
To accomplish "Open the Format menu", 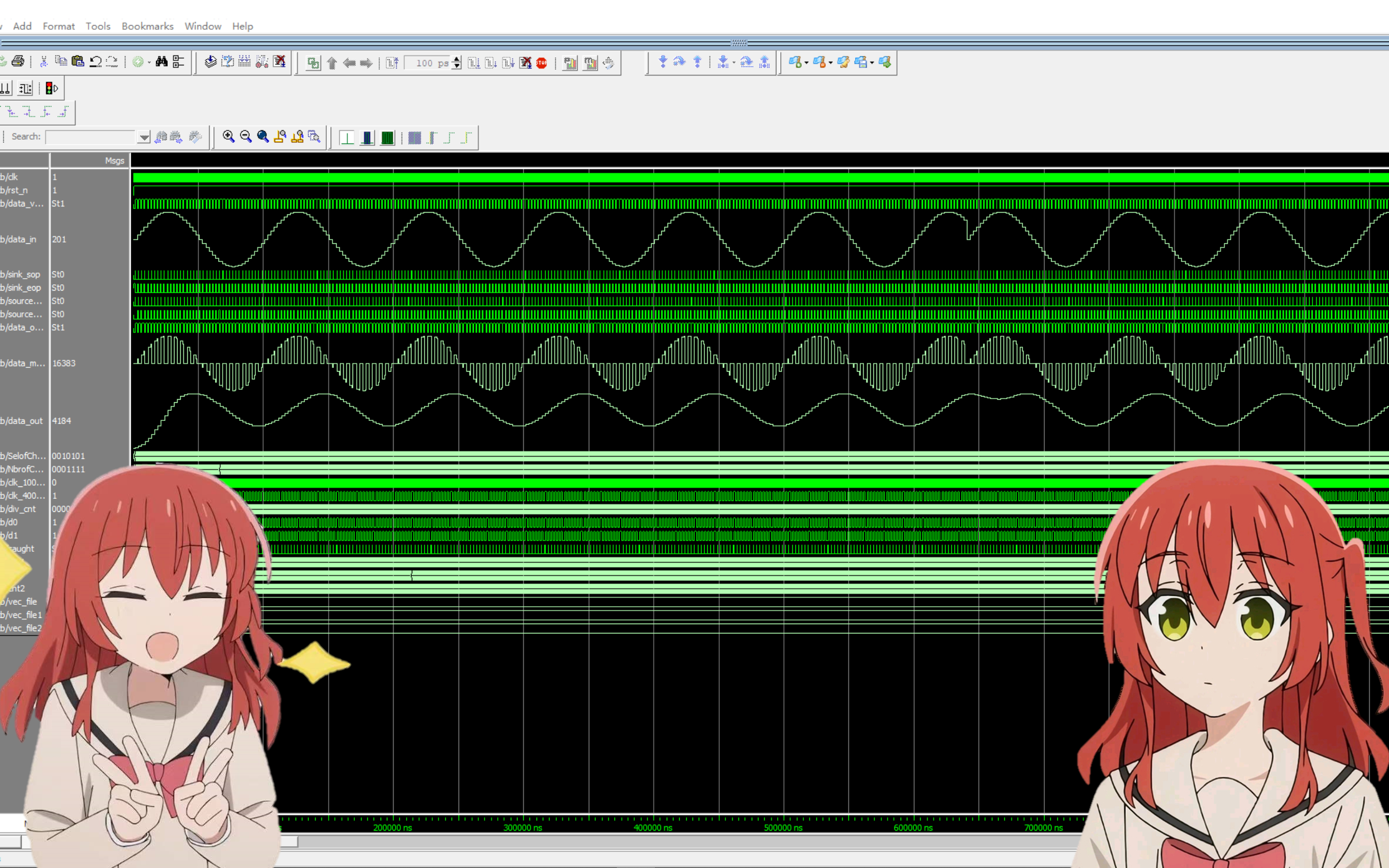I will (x=59, y=26).
